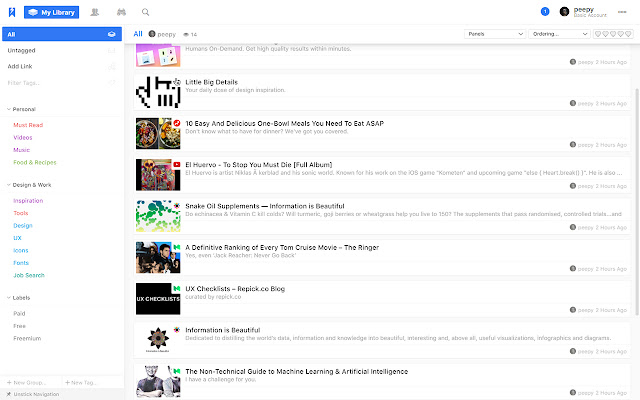
Task: Open the Panels view dropdown
Action: coord(494,33)
